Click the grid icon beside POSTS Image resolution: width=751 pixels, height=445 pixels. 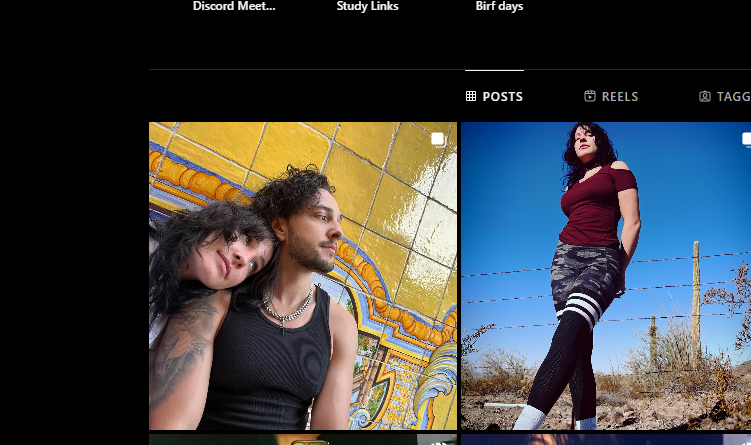click(x=471, y=96)
